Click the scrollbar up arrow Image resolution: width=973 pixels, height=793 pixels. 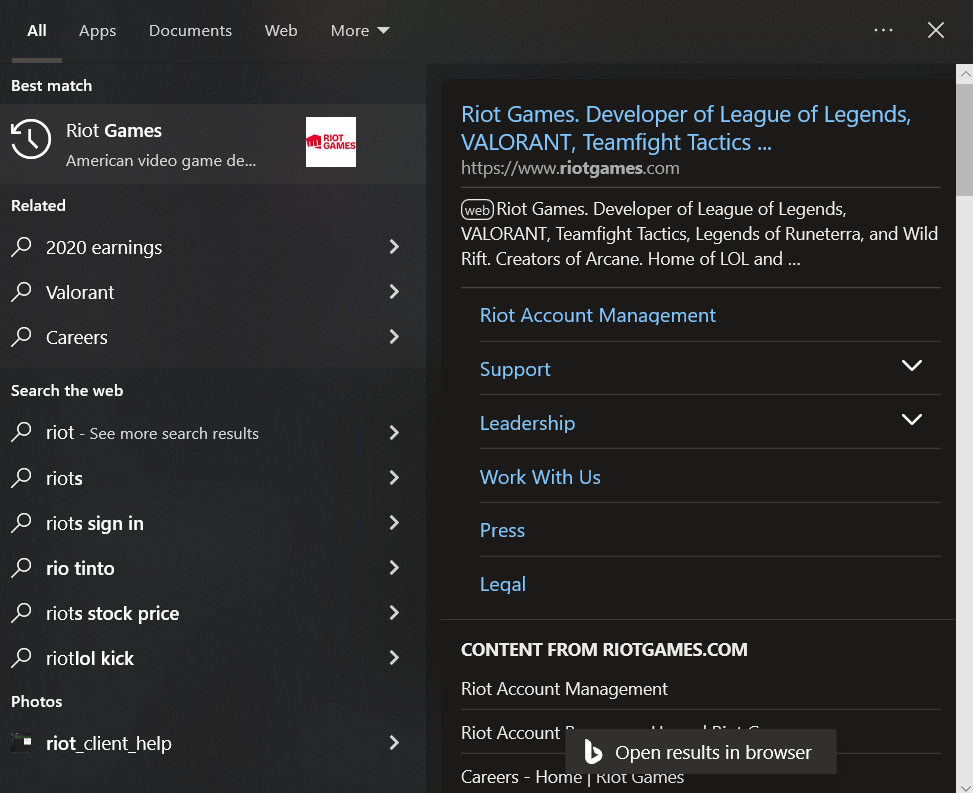(964, 74)
